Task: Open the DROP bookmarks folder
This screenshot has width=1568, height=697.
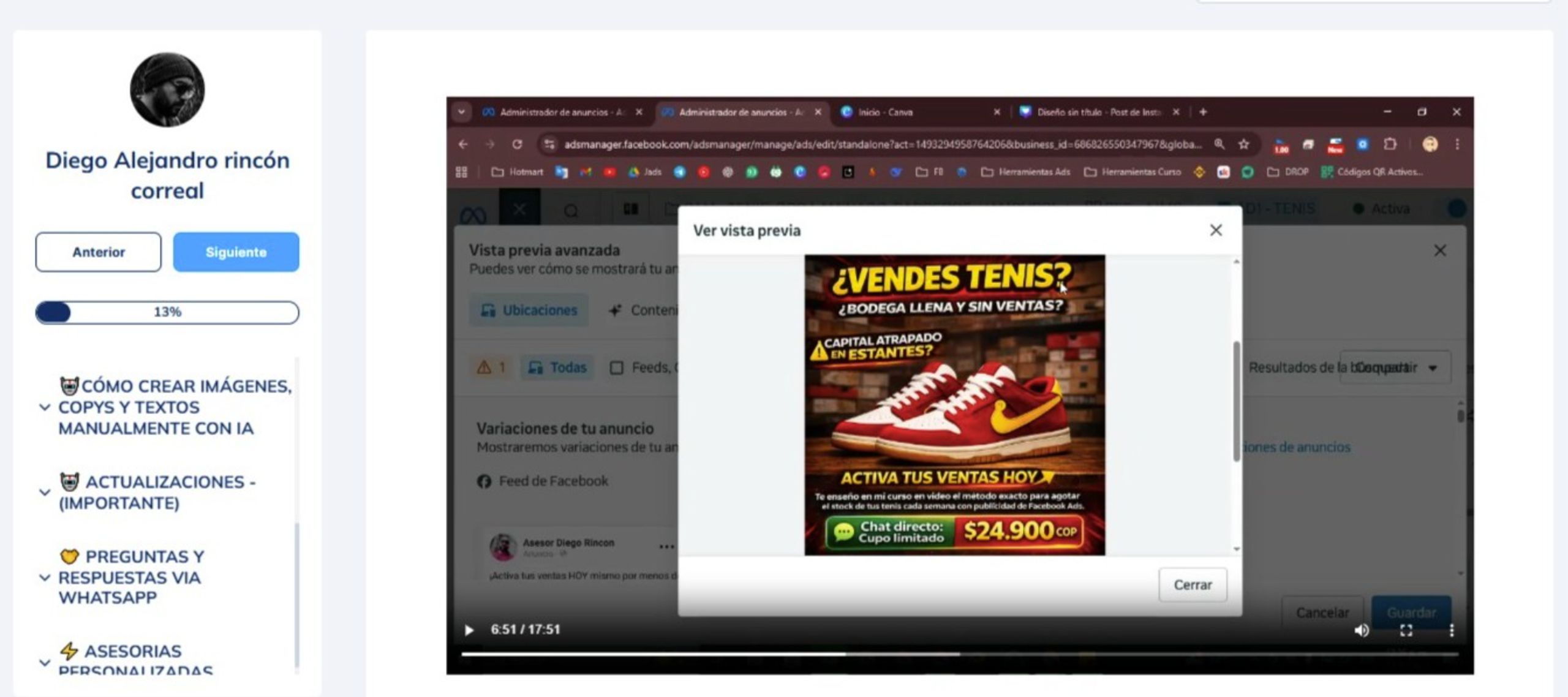Action: pyautogui.click(x=1288, y=172)
